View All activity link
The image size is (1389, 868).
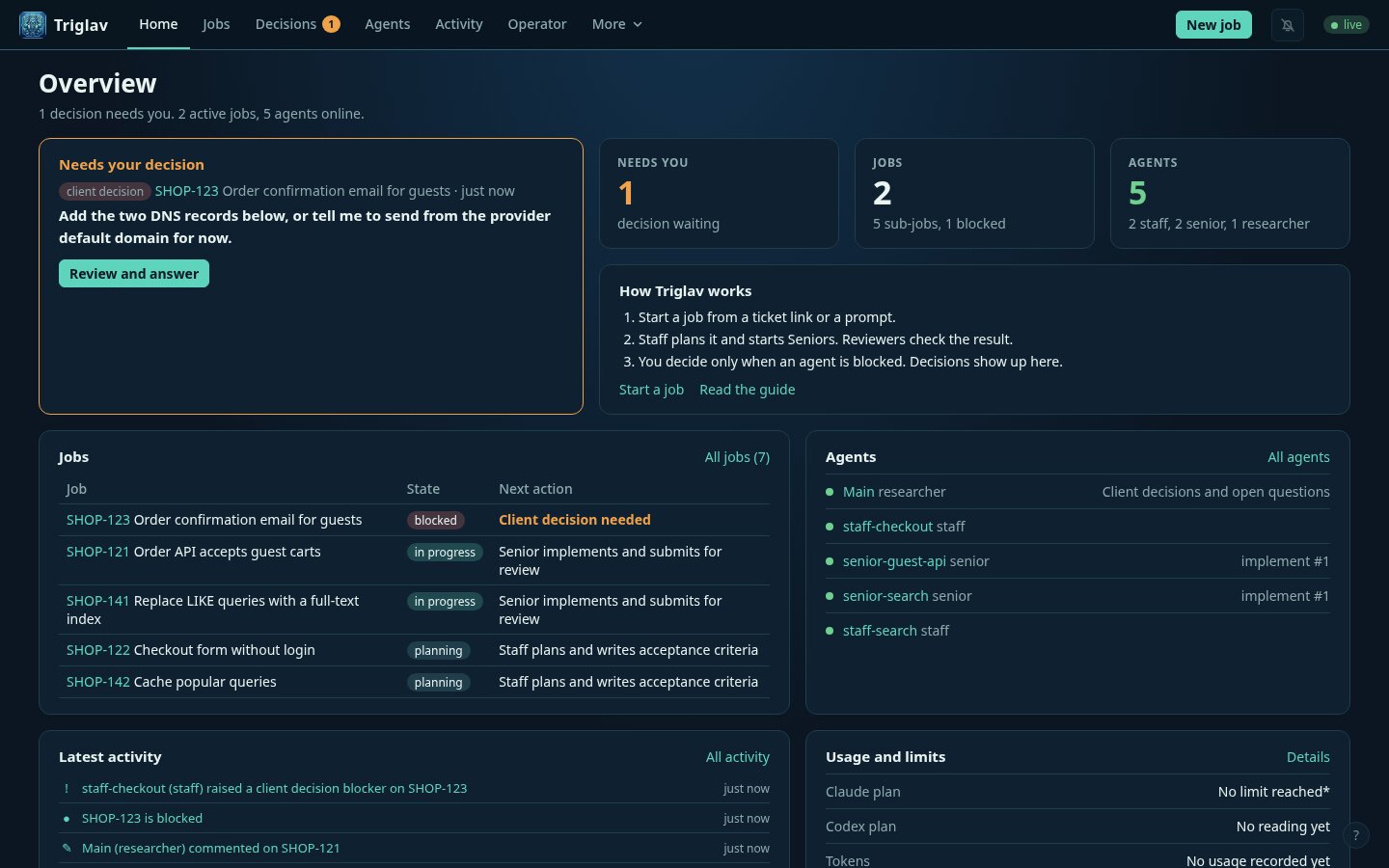(738, 757)
